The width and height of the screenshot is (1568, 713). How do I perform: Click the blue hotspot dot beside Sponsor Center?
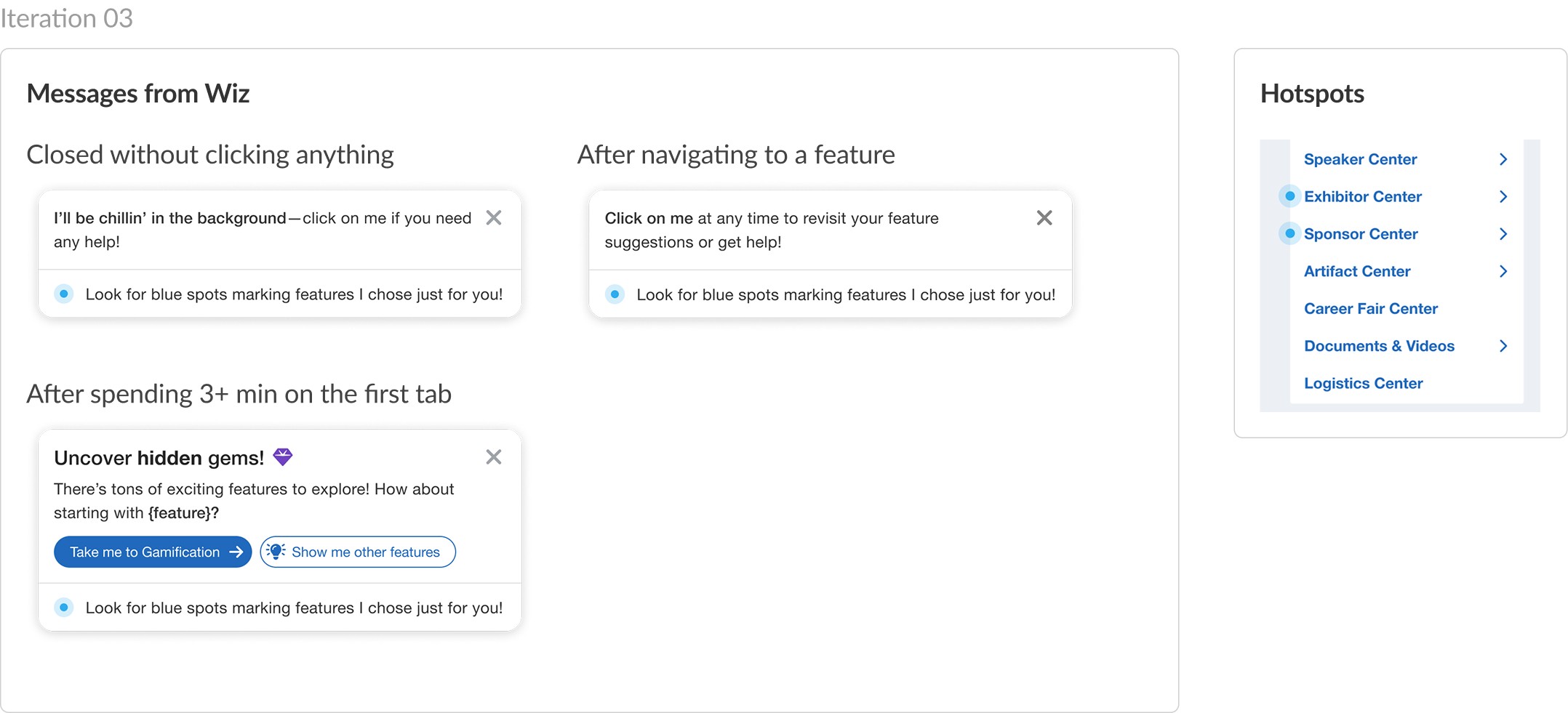tap(1289, 233)
